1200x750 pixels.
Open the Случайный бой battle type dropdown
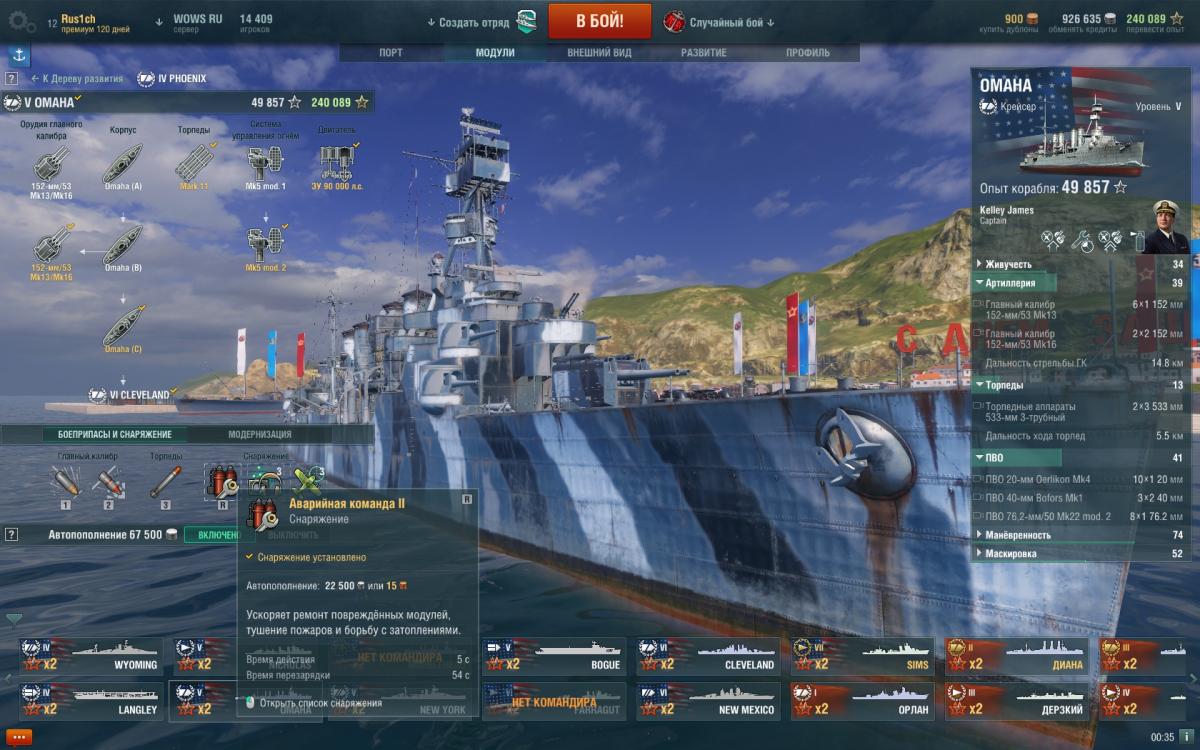pos(718,21)
